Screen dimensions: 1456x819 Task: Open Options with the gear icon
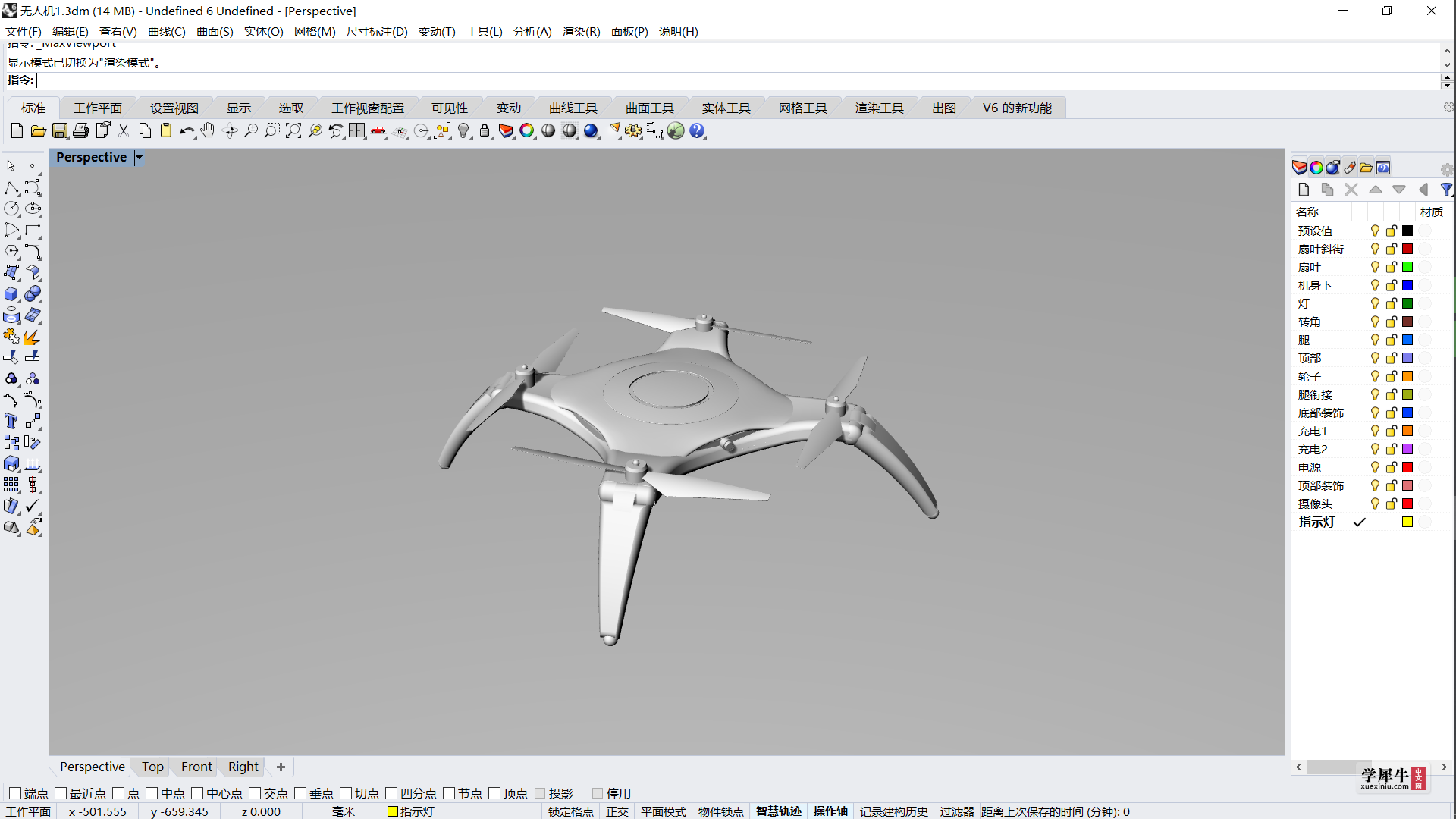(633, 131)
